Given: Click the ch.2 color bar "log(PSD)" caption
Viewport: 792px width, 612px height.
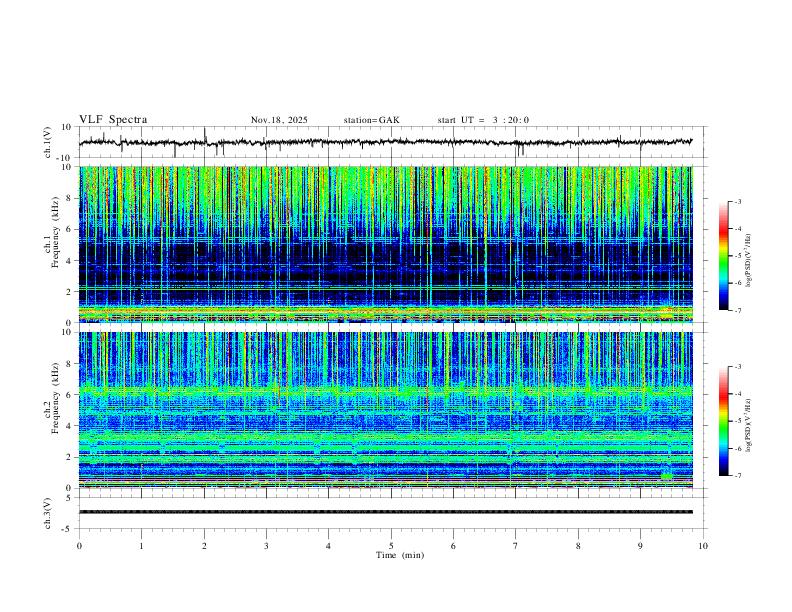Looking at the screenshot, I should click(749, 425).
